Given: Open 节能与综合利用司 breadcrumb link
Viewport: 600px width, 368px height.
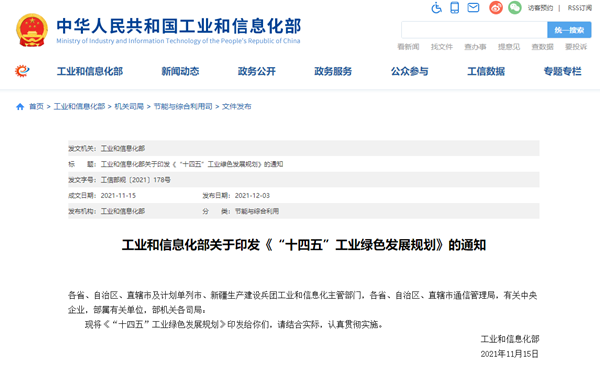Looking at the screenshot, I should tap(183, 106).
